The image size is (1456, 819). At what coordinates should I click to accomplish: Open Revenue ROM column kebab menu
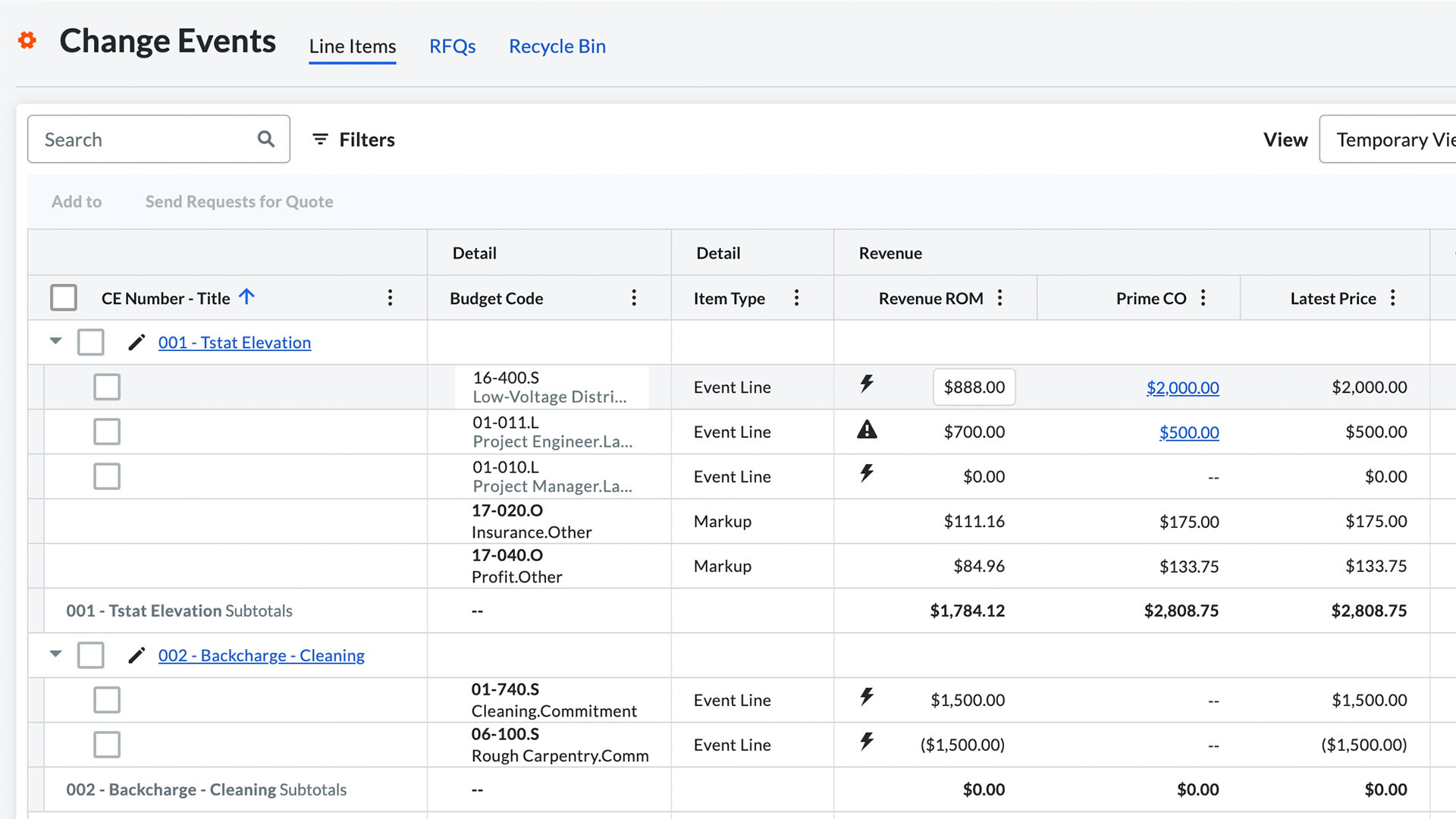pos(1000,298)
